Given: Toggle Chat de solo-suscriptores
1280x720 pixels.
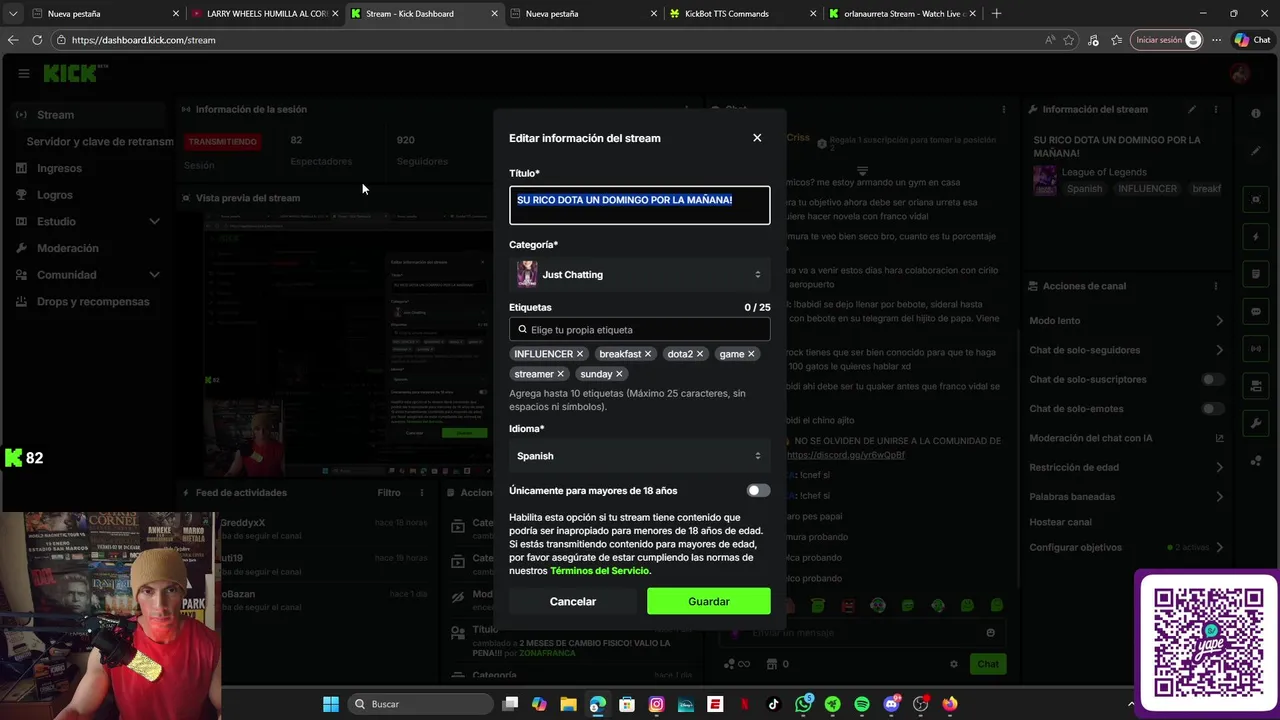Looking at the screenshot, I should point(1212,380).
